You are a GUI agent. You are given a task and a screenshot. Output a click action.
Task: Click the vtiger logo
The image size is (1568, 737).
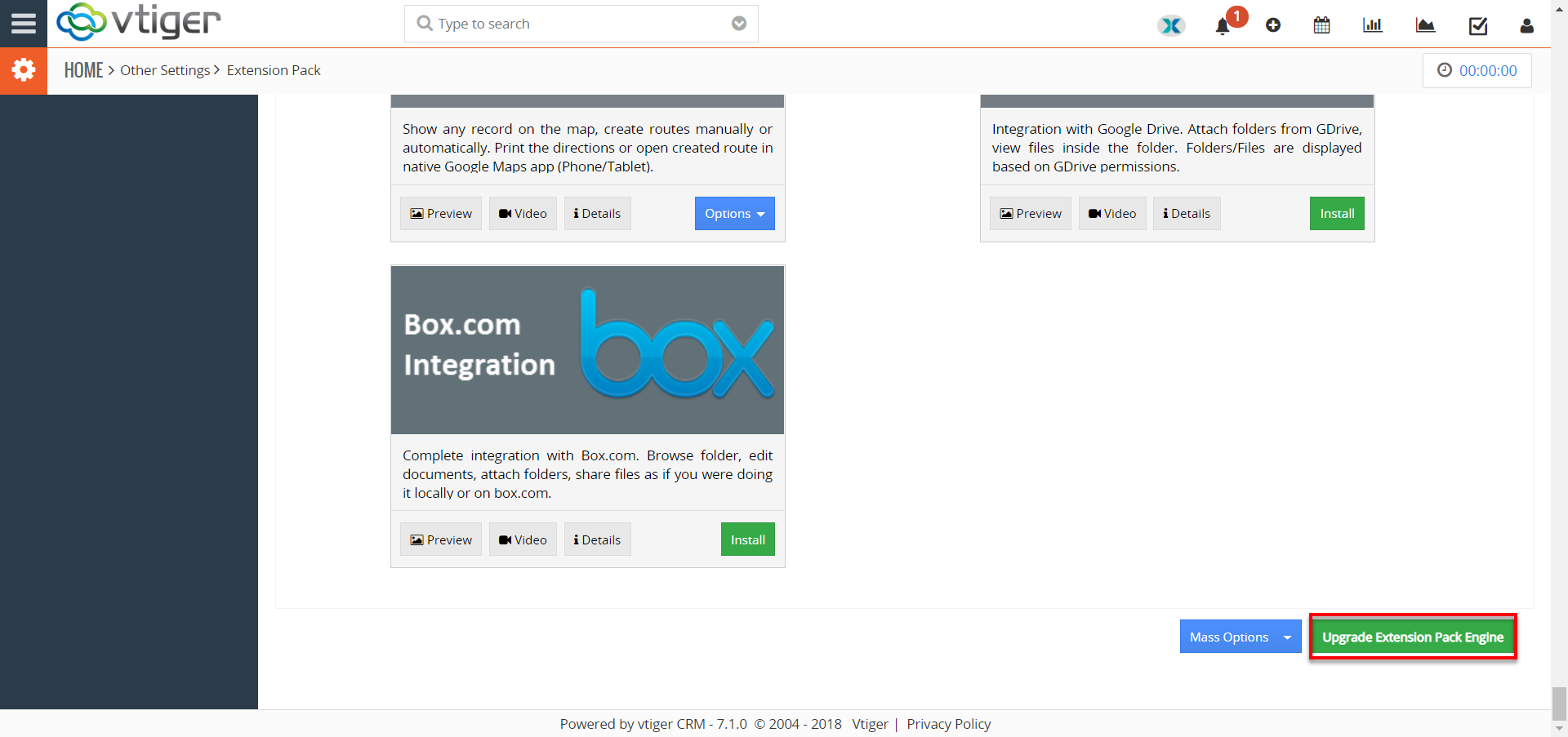pos(139,22)
